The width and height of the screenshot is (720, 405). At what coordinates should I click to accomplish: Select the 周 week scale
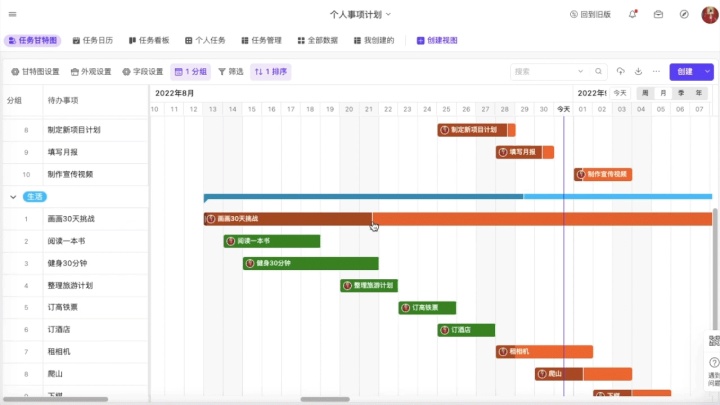[x=645, y=93]
